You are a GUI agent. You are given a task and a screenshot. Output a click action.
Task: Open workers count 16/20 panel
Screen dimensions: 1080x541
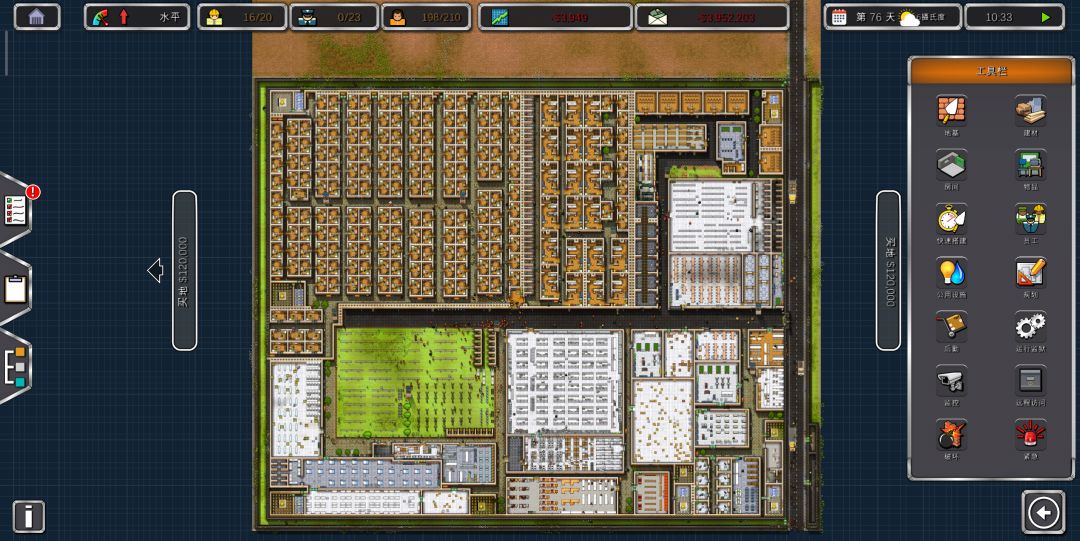(x=242, y=17)
